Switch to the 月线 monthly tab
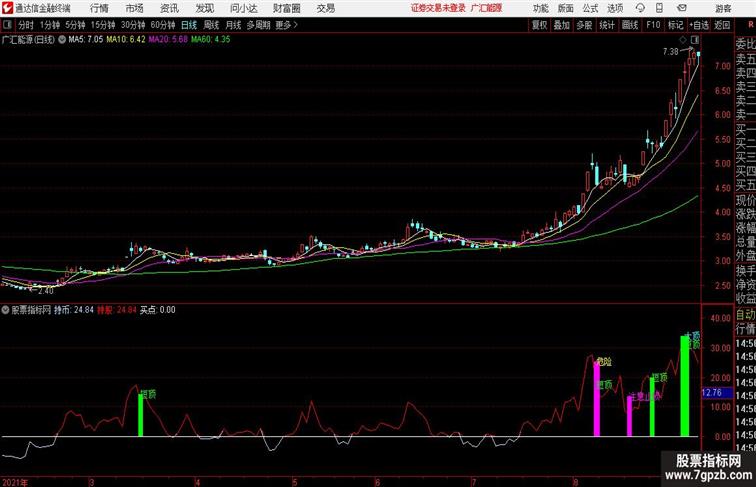756x487 pixels. pyautogui.click(x=233, y=25)
